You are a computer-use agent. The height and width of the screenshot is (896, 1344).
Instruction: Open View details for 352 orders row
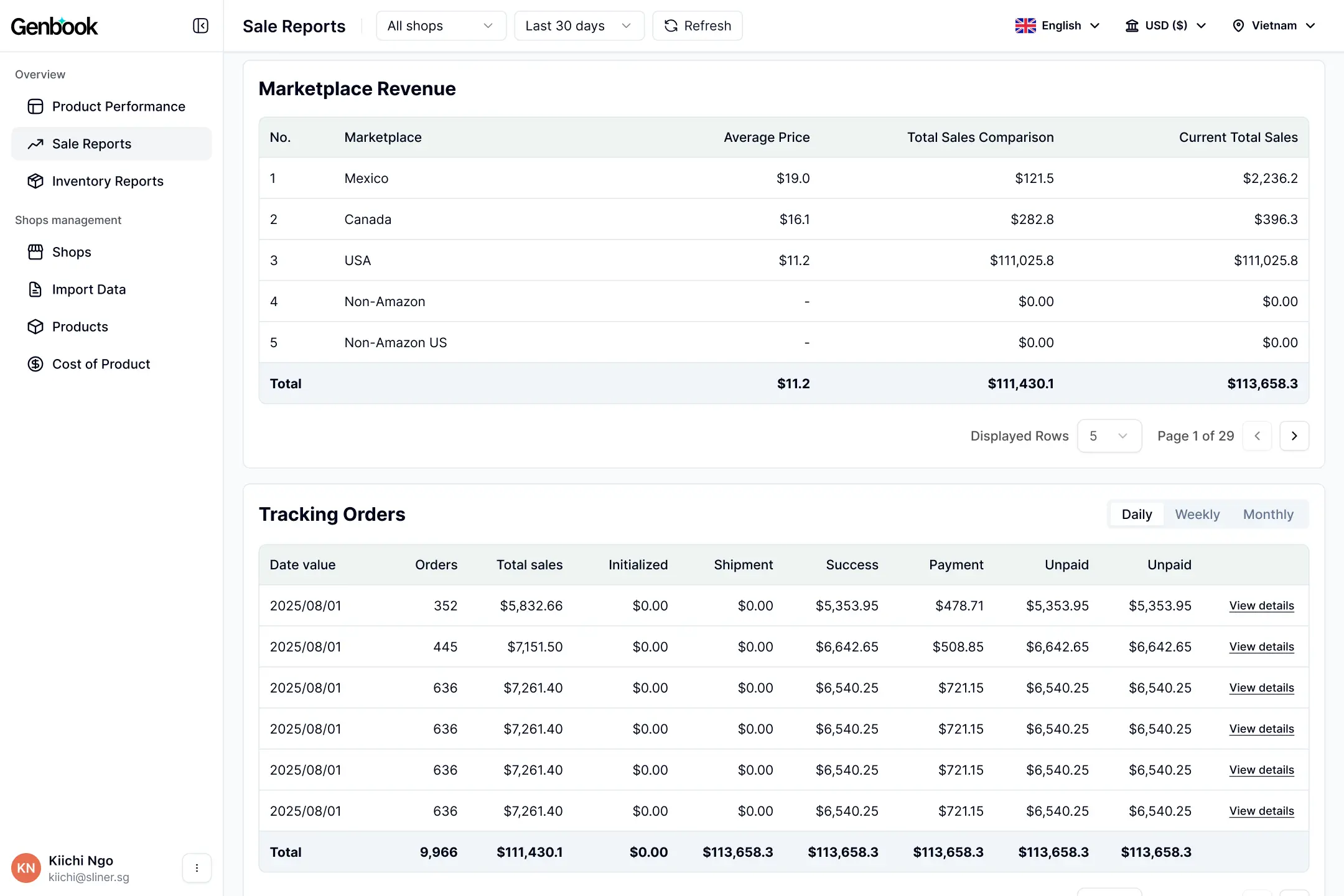(1261, 606)
